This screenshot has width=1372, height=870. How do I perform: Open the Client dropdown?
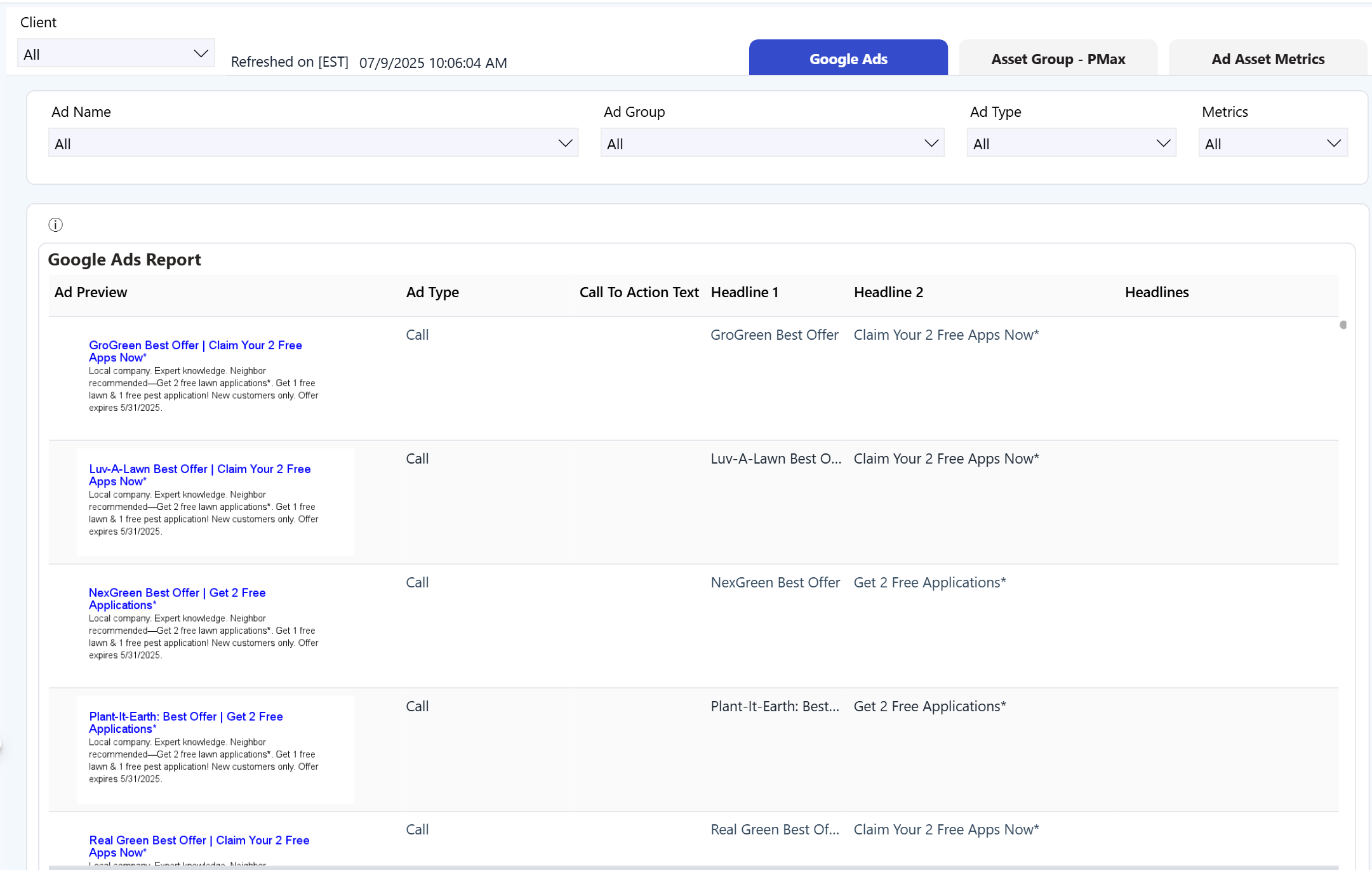[x=116, y=54]
